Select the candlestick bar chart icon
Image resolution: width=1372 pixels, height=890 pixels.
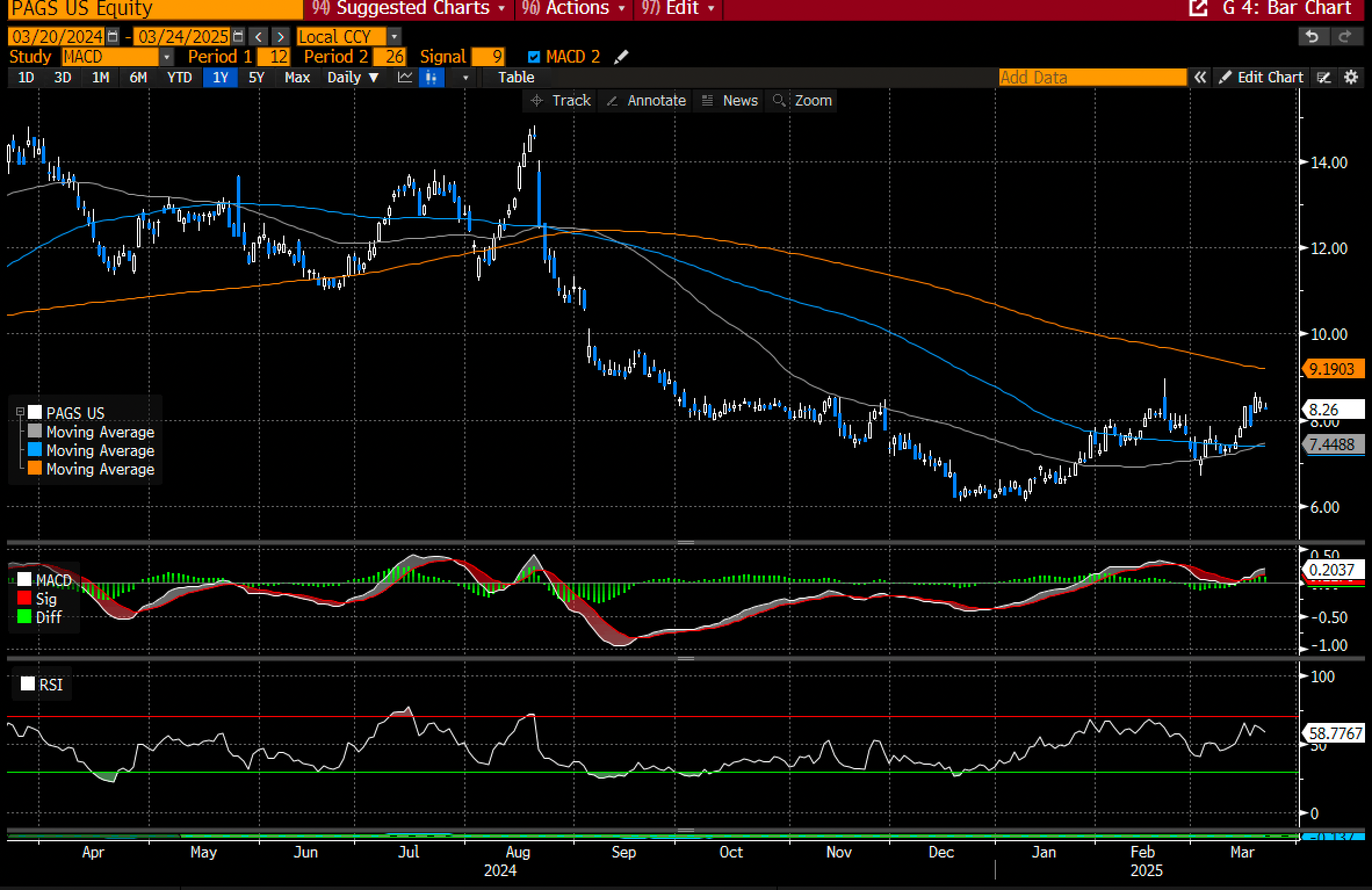pyautogui.click(x=431, y=77)
